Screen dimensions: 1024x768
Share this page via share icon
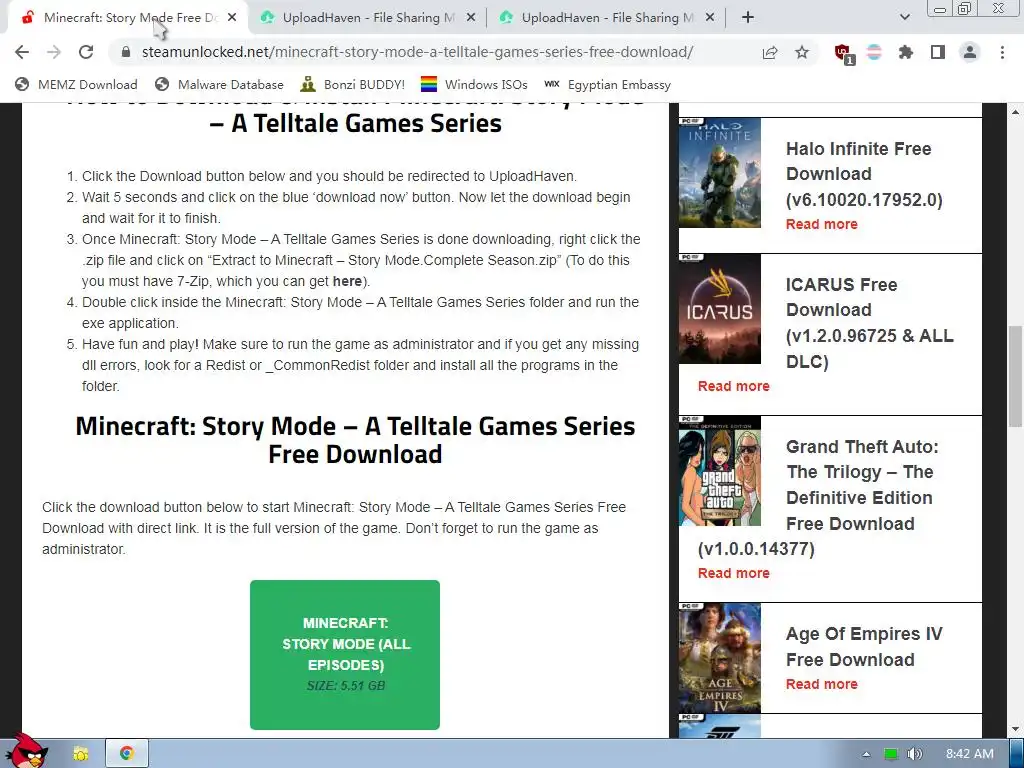pyautogui.click(x=770, y=52)
